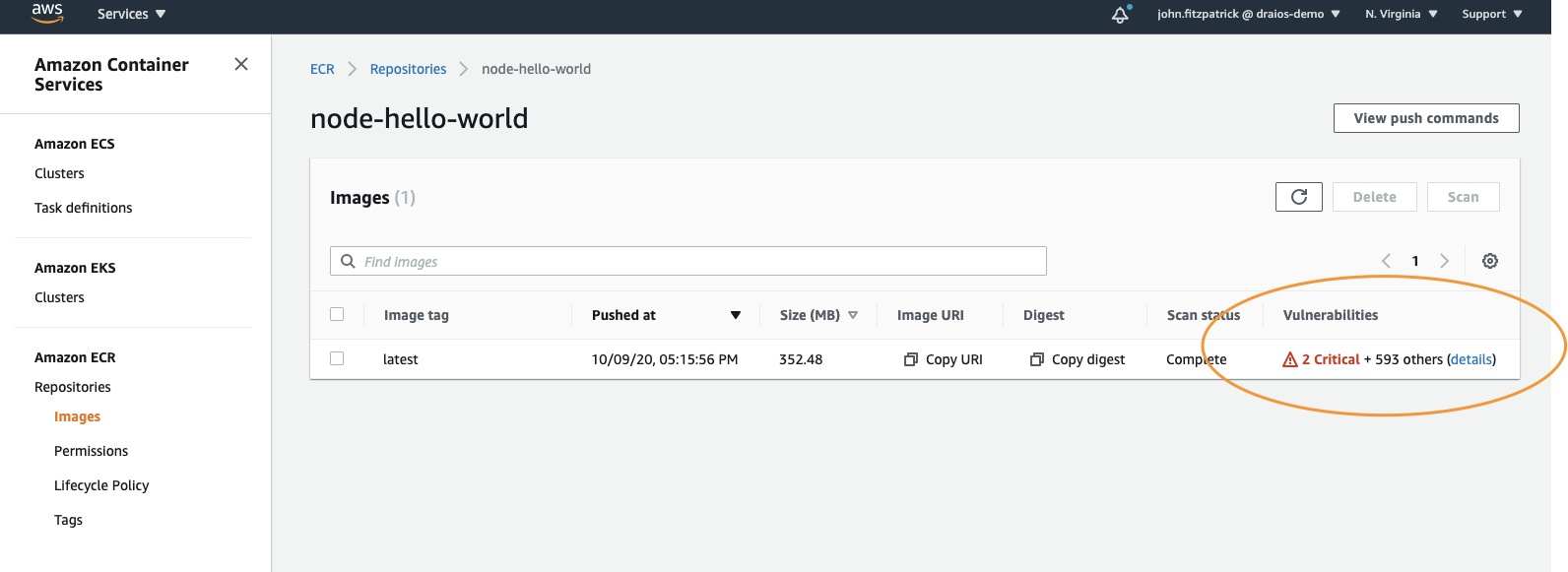Click the pushed timestamp 10/09/20, 05:15:56 PM

pos(665,359)
